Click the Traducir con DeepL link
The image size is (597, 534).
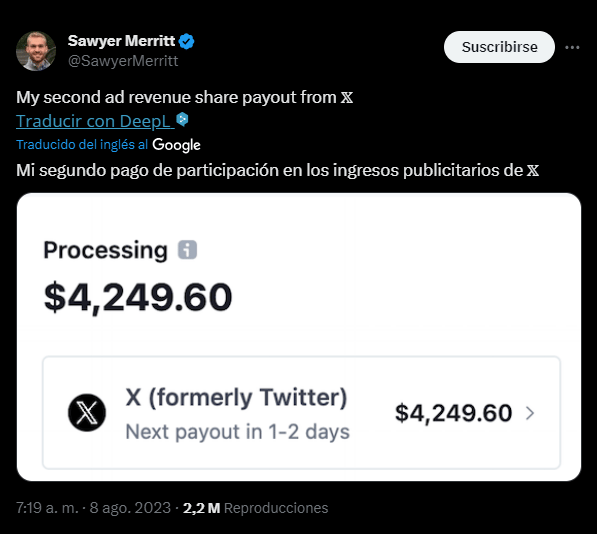95,121
